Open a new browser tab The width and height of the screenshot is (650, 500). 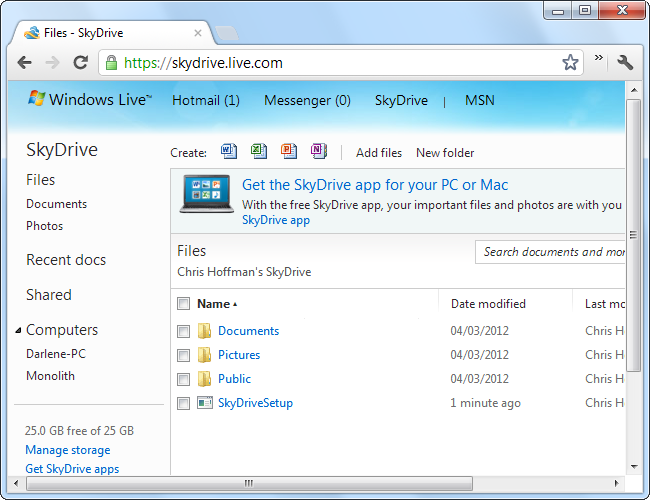(x=227, y=33)
